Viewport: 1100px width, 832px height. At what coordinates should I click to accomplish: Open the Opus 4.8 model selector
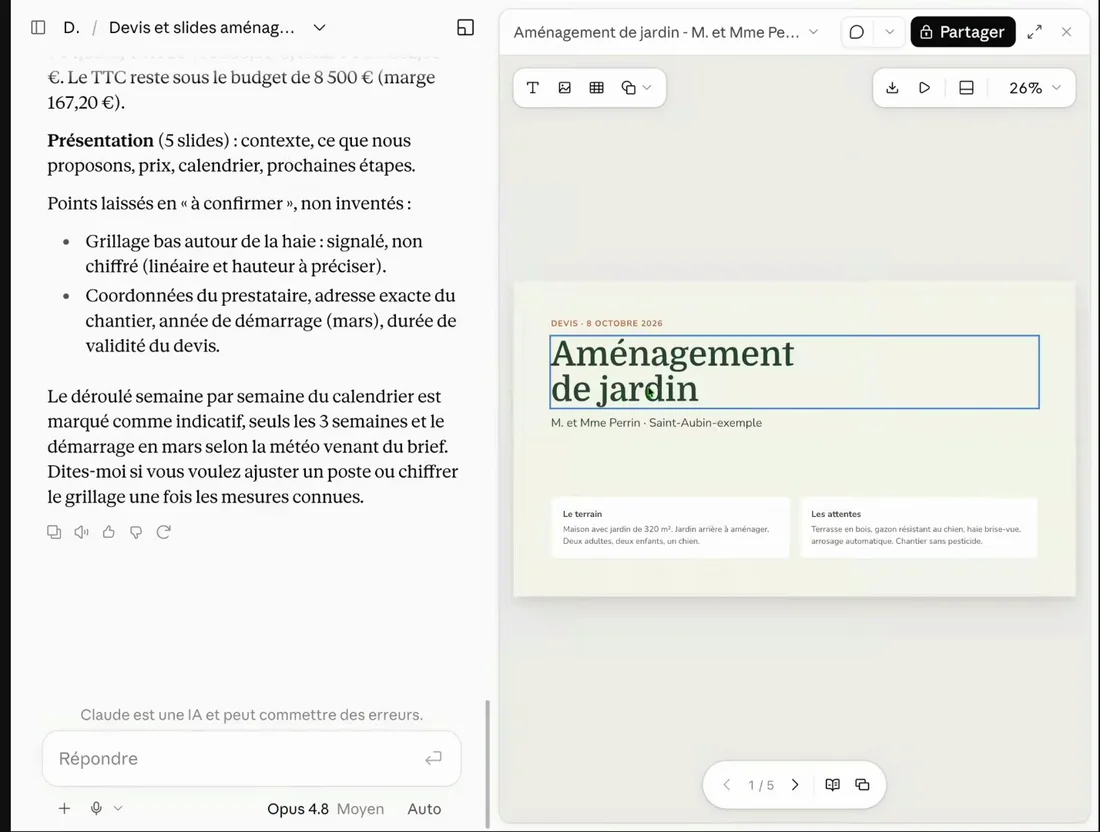click(297, 809)
